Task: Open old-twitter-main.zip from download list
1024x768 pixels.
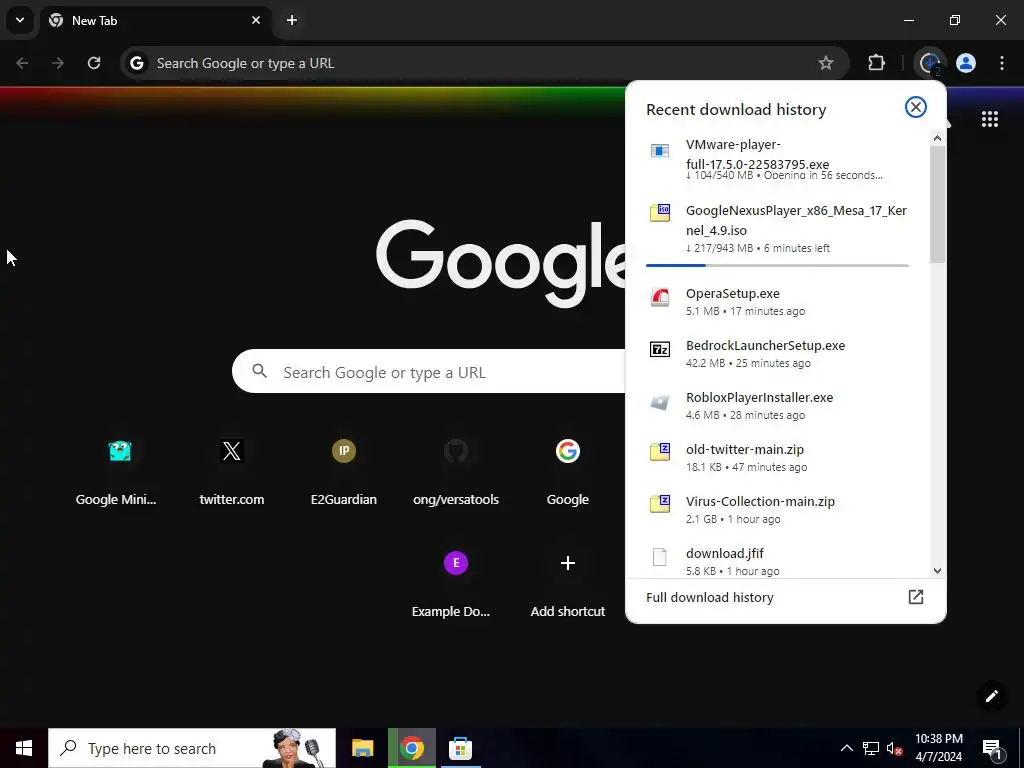Action: (777, 457)
